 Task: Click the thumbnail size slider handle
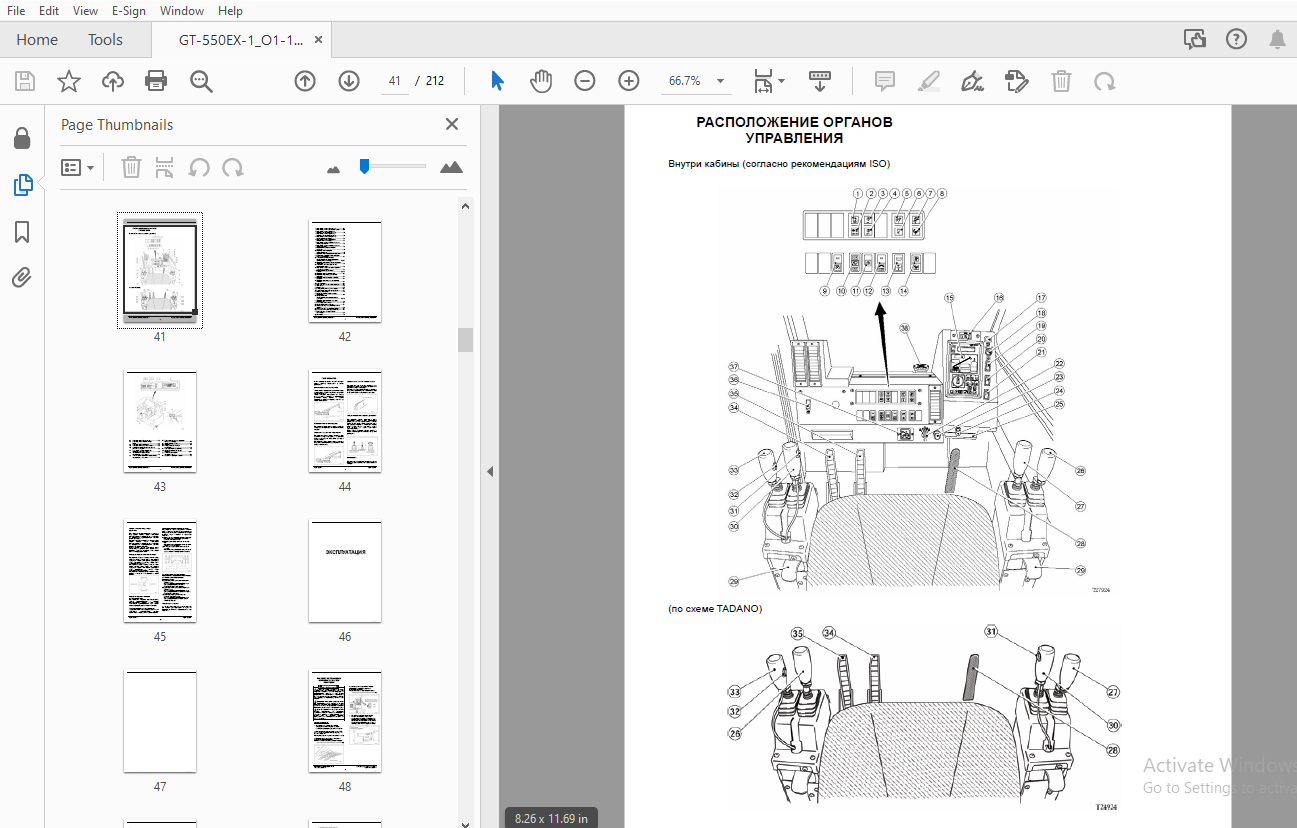click(x=365, y=166)
